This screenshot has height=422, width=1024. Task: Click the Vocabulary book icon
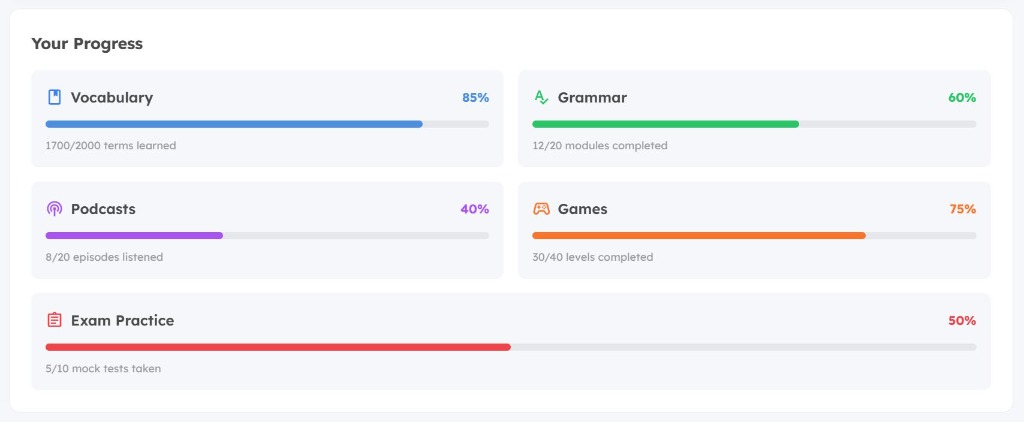(54, 97)
